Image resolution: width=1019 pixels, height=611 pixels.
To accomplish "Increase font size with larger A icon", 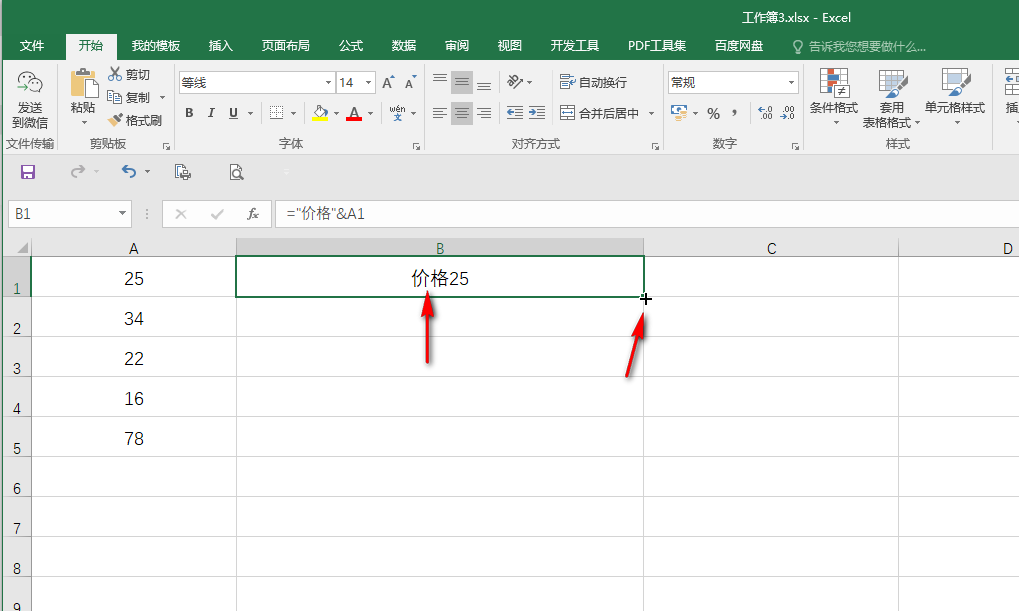I will 388,83.
